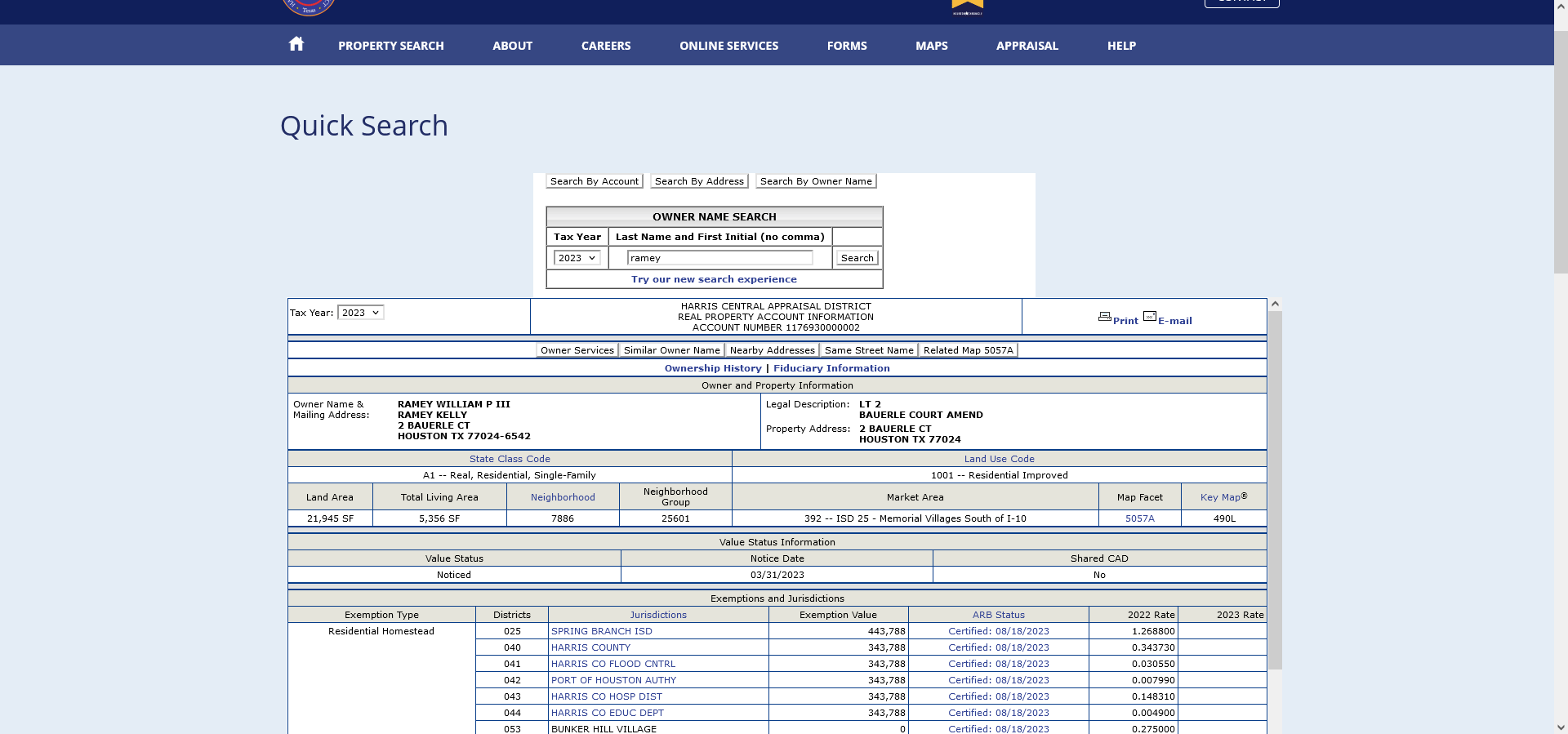The image size is (1568, 734).
Task: Click Owner Services button
Action: pyautogui.click(x=577, y=350)
